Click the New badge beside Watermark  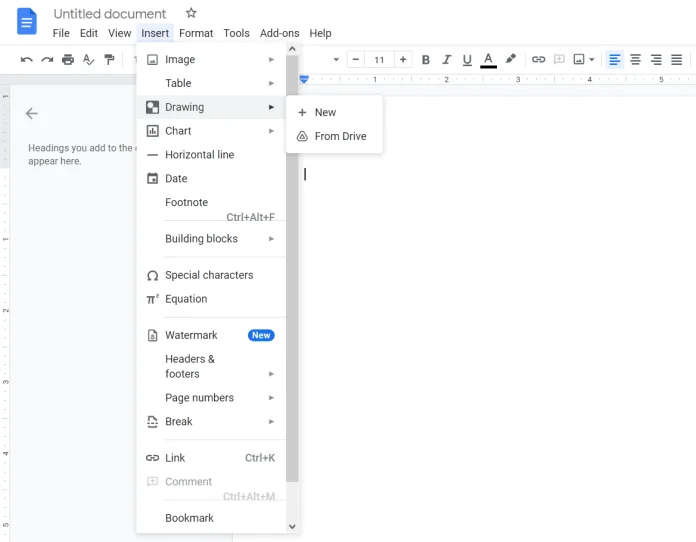pos(261,335)
